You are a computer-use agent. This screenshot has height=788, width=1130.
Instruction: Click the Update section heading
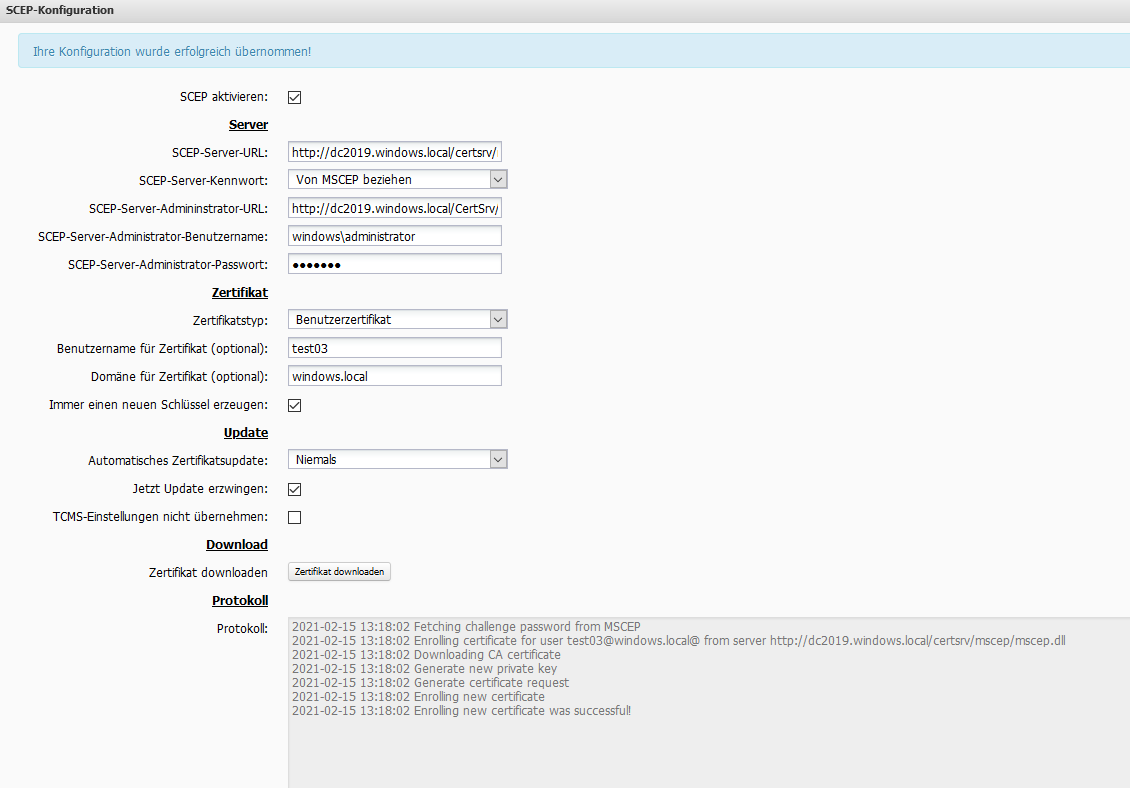point(245,433)
